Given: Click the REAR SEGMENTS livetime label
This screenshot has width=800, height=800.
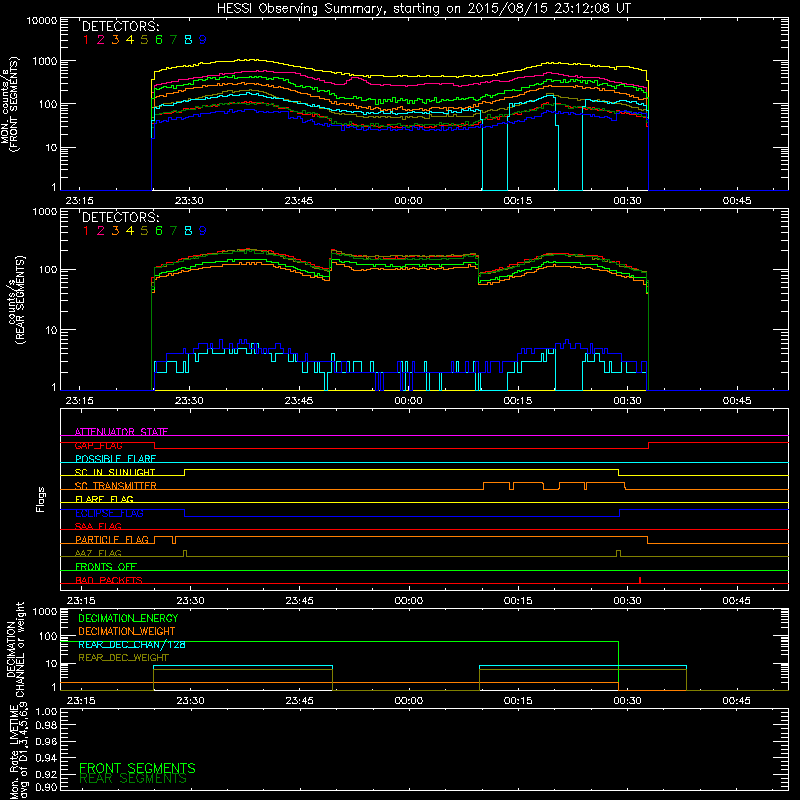Looking at the screenshot, I should 133,780.
